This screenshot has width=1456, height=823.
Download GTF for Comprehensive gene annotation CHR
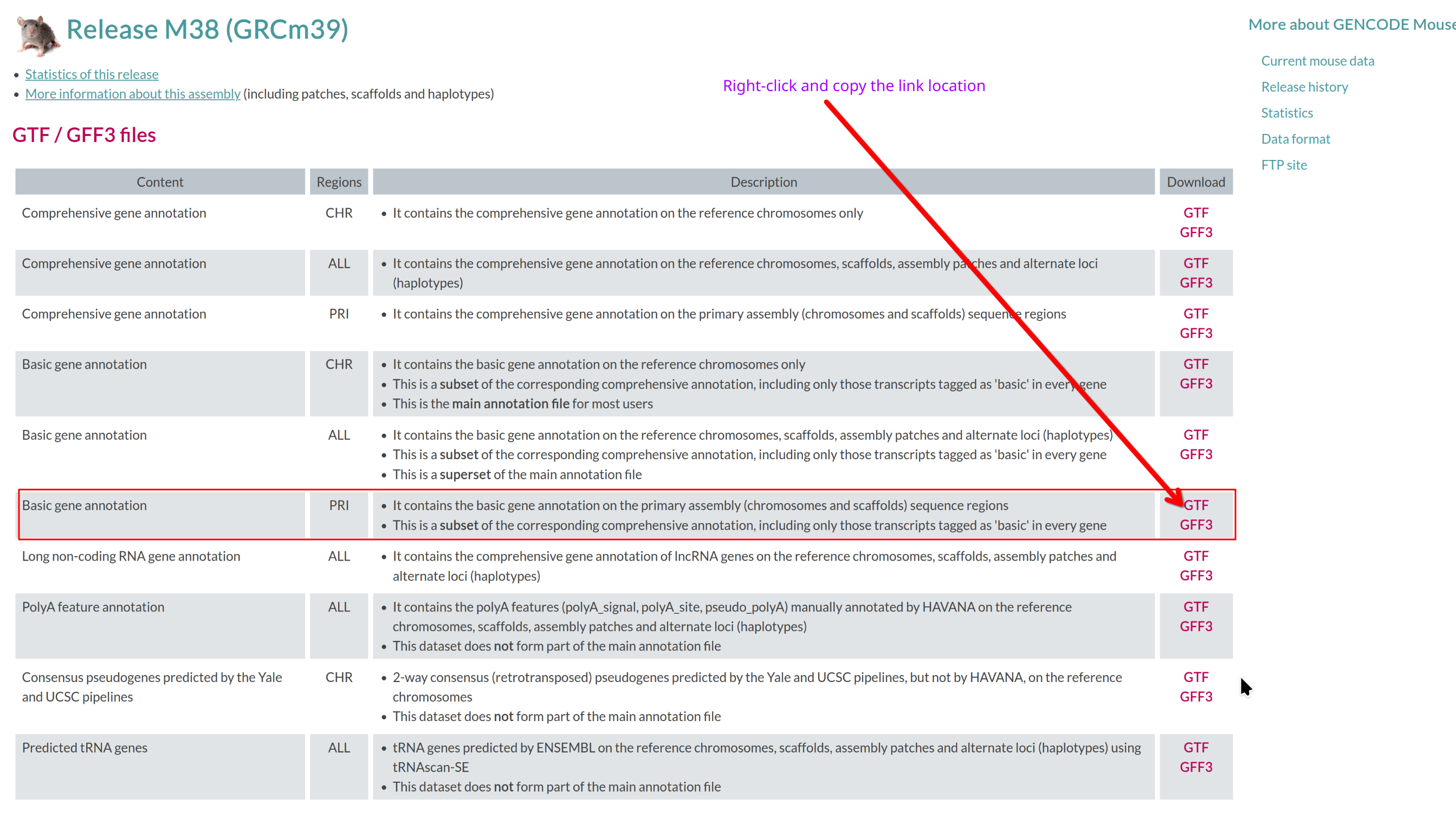coord(1196,213)
